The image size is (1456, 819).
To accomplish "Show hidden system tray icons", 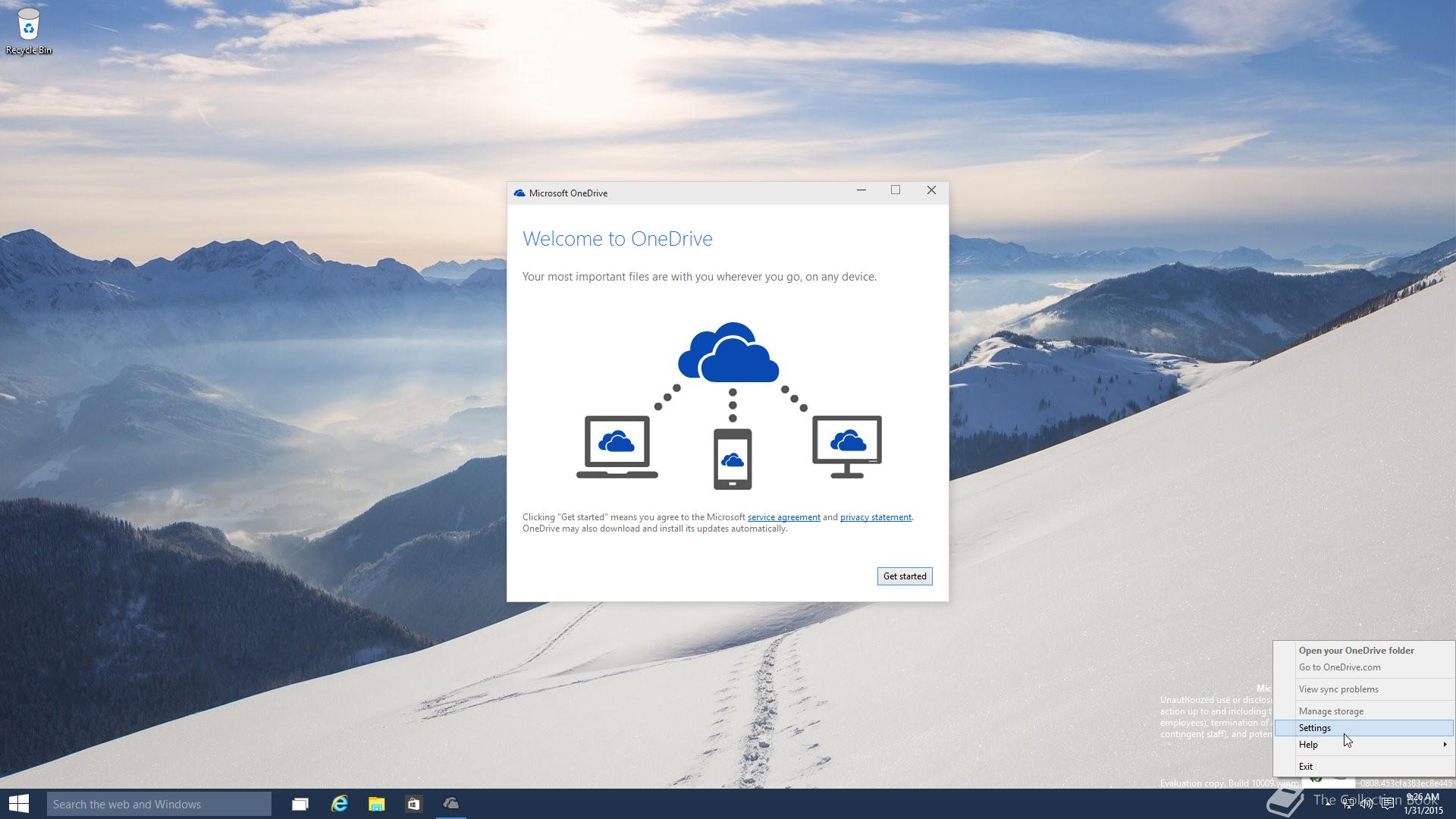I will pos(1328,804).
